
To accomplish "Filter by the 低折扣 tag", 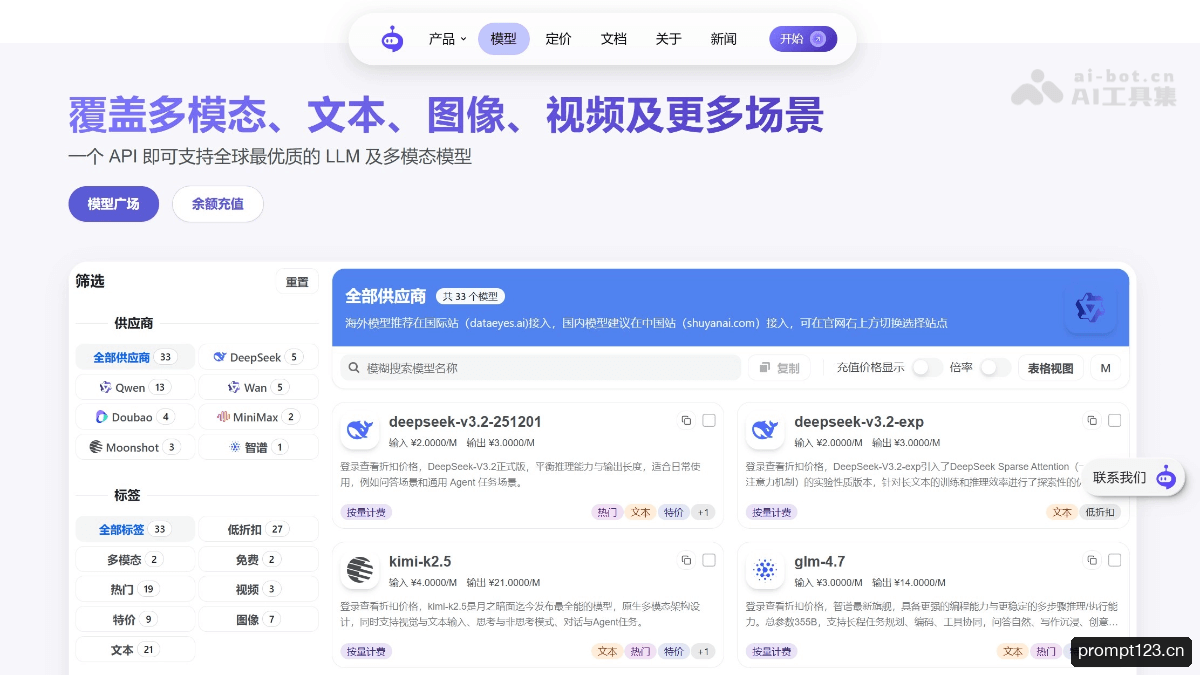I will (x=259, y=529).
